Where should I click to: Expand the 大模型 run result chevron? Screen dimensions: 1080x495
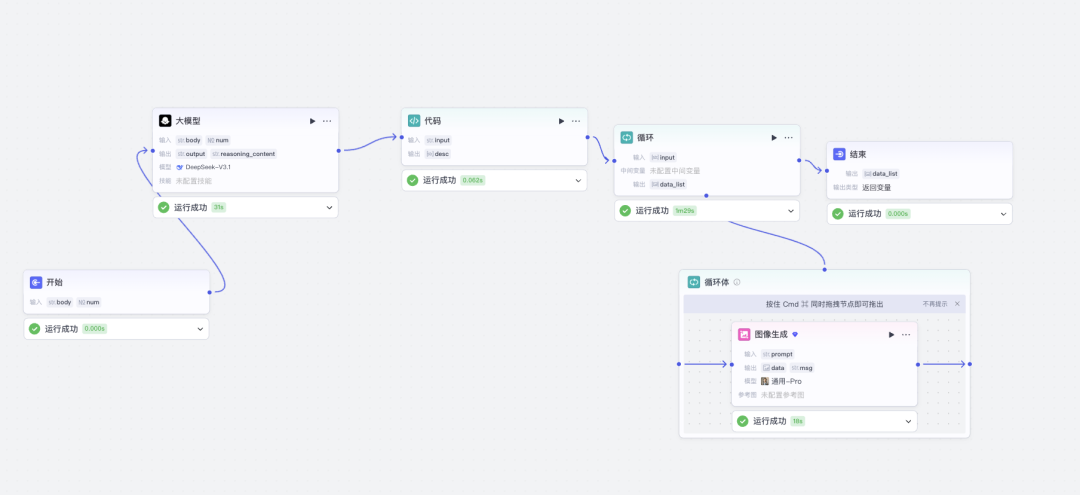(x=329, y=207)
